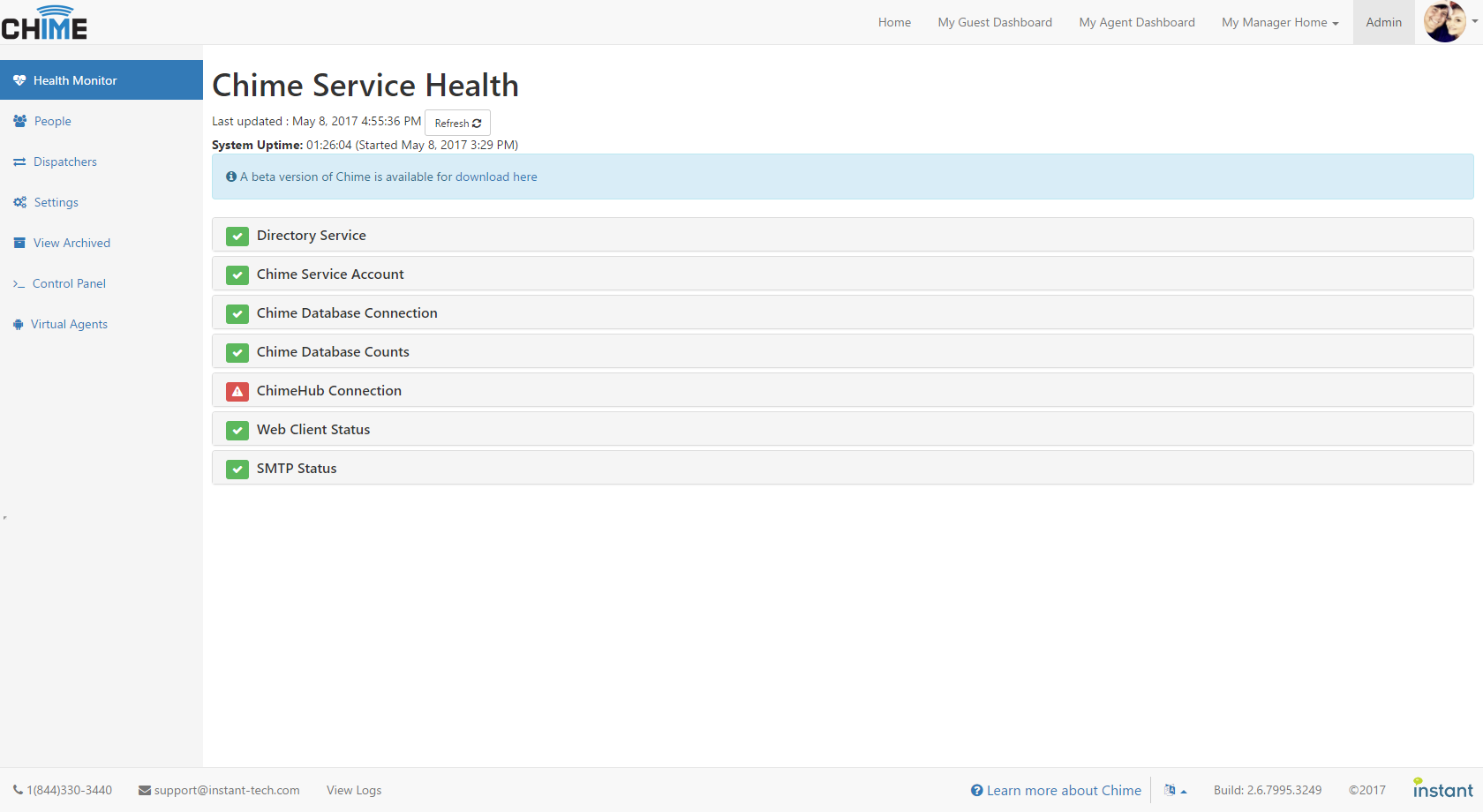Image resolution: width=1483 pixels, height=812 pixels.
Task: Open the Dispatchers sidebar section
Action: tap(102, 162)
